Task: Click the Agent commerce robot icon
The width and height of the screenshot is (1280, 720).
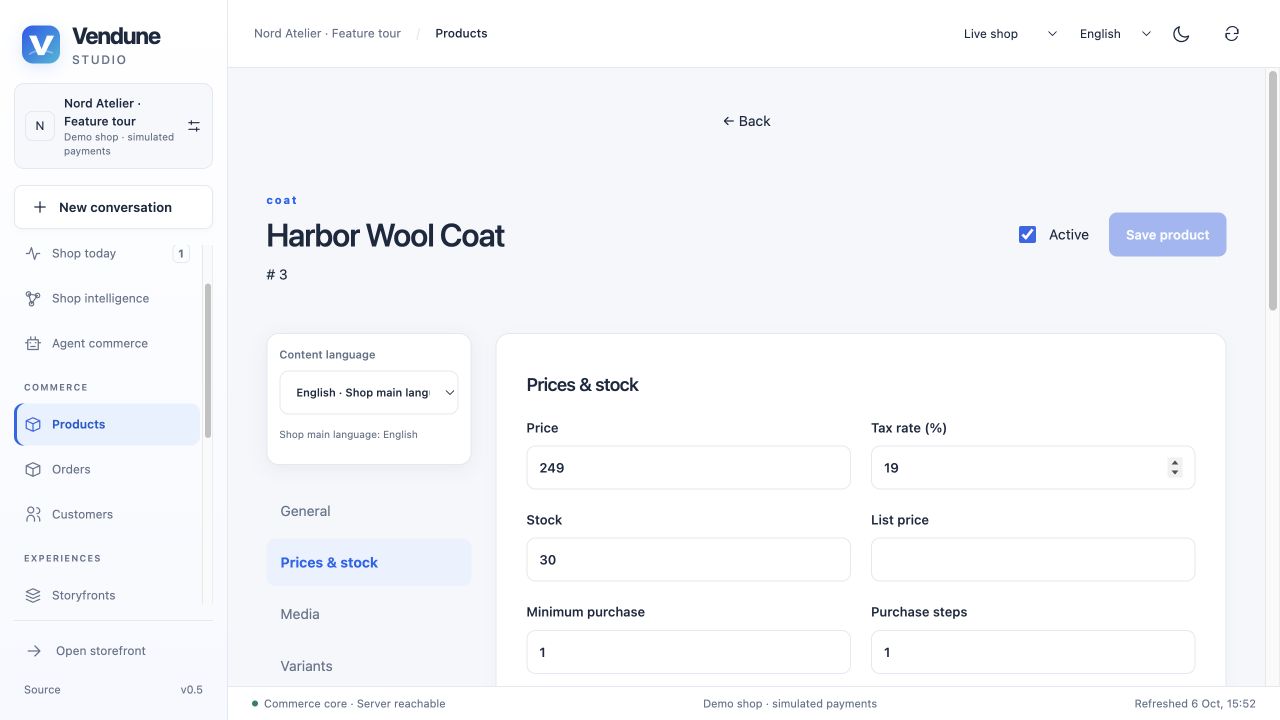Action: tap(33, 343)
